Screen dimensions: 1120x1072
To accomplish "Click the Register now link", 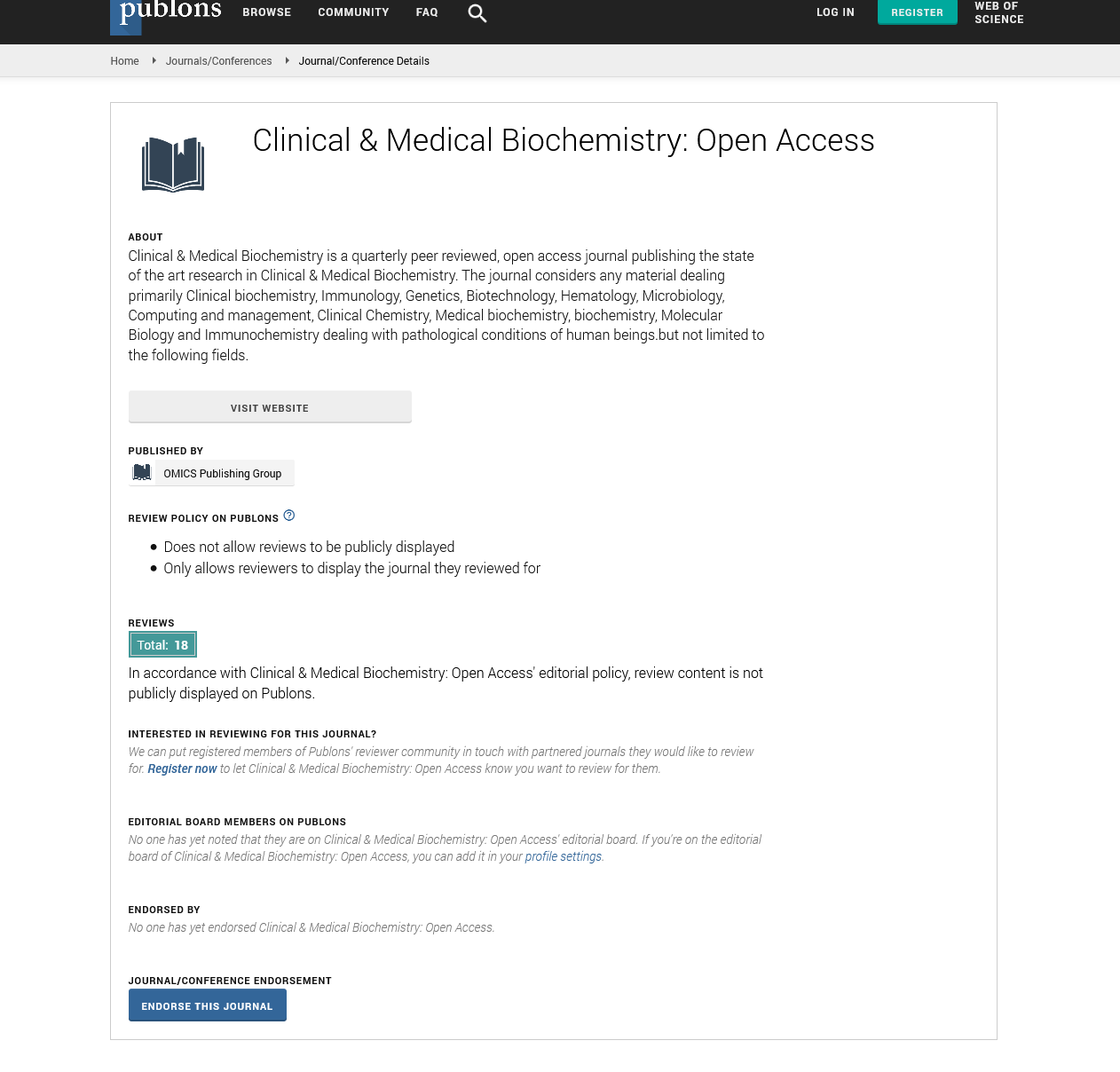I will [x=182, y=769].
